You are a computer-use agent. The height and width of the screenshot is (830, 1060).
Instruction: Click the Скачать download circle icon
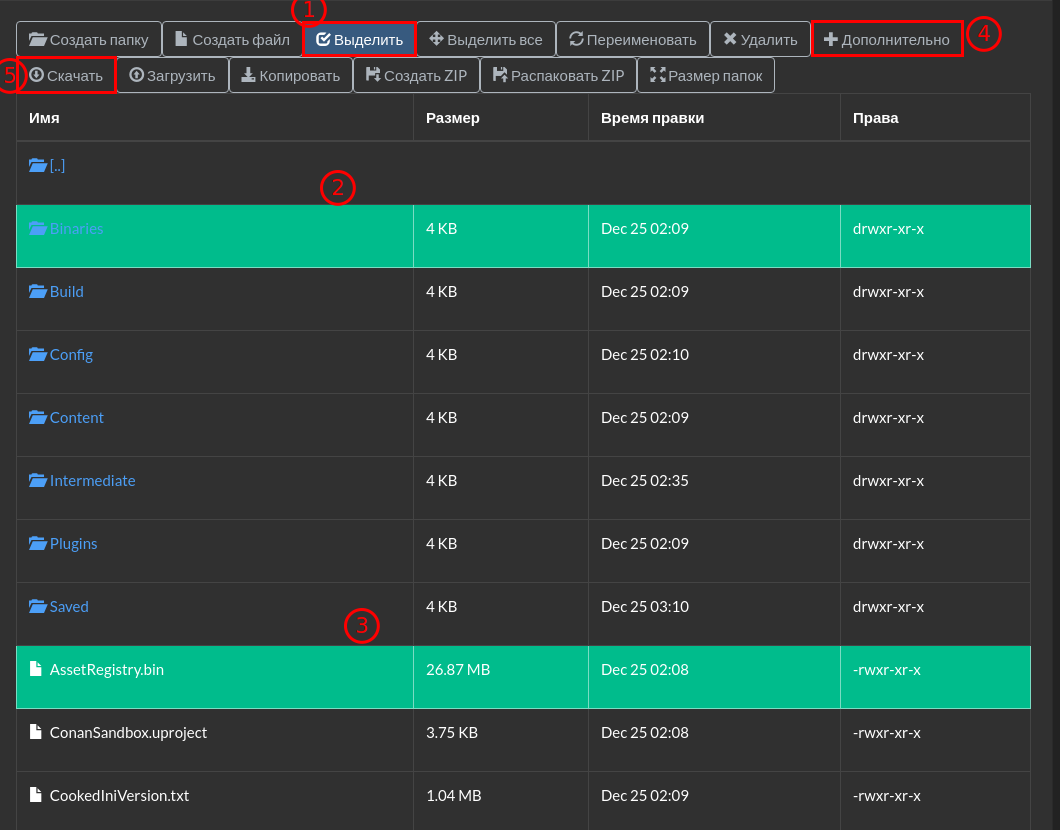(x=37, y=75)
